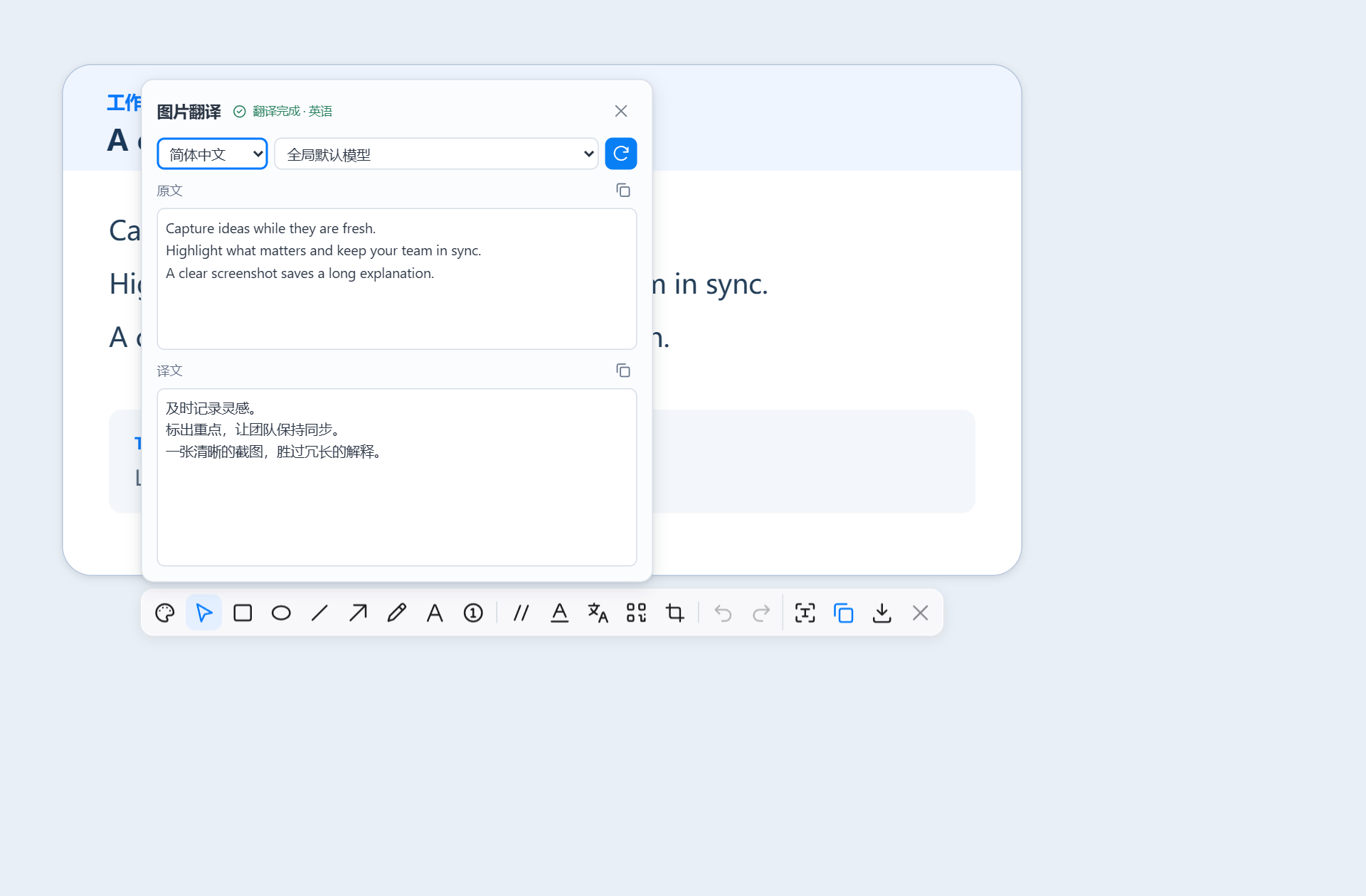This screenshot has height=896, width=1366.
Task: Click the line 'A clear screenshot saves a long explanation.'
Action: coord(300,273)
